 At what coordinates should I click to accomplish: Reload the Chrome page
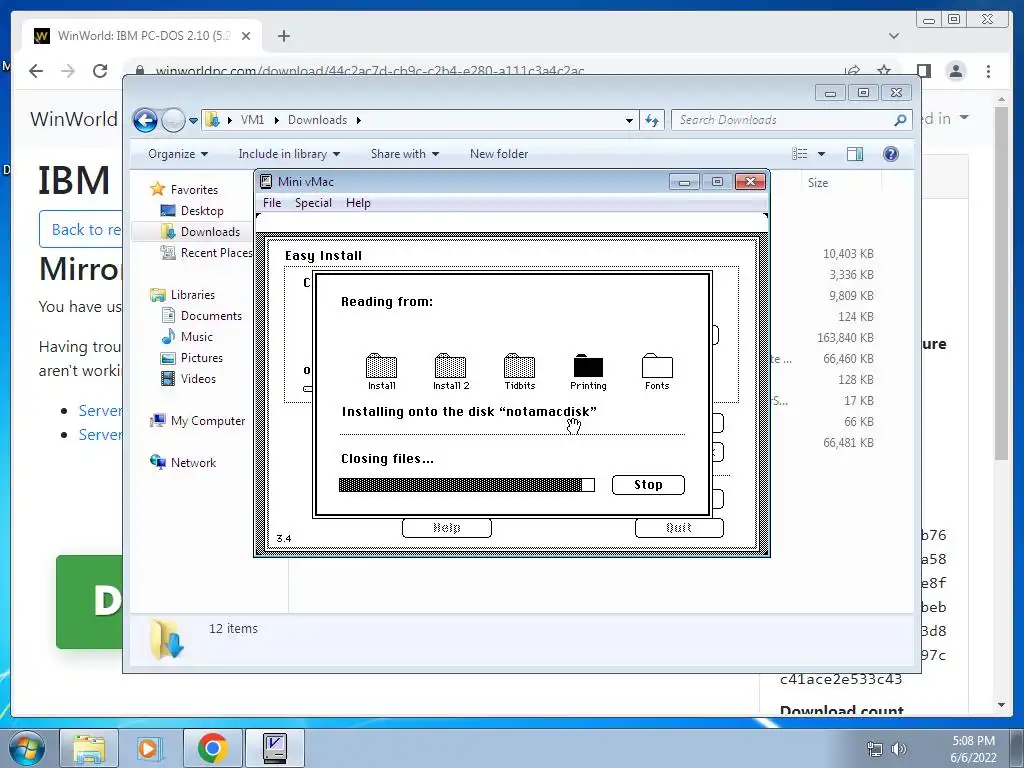coord(100,71)
